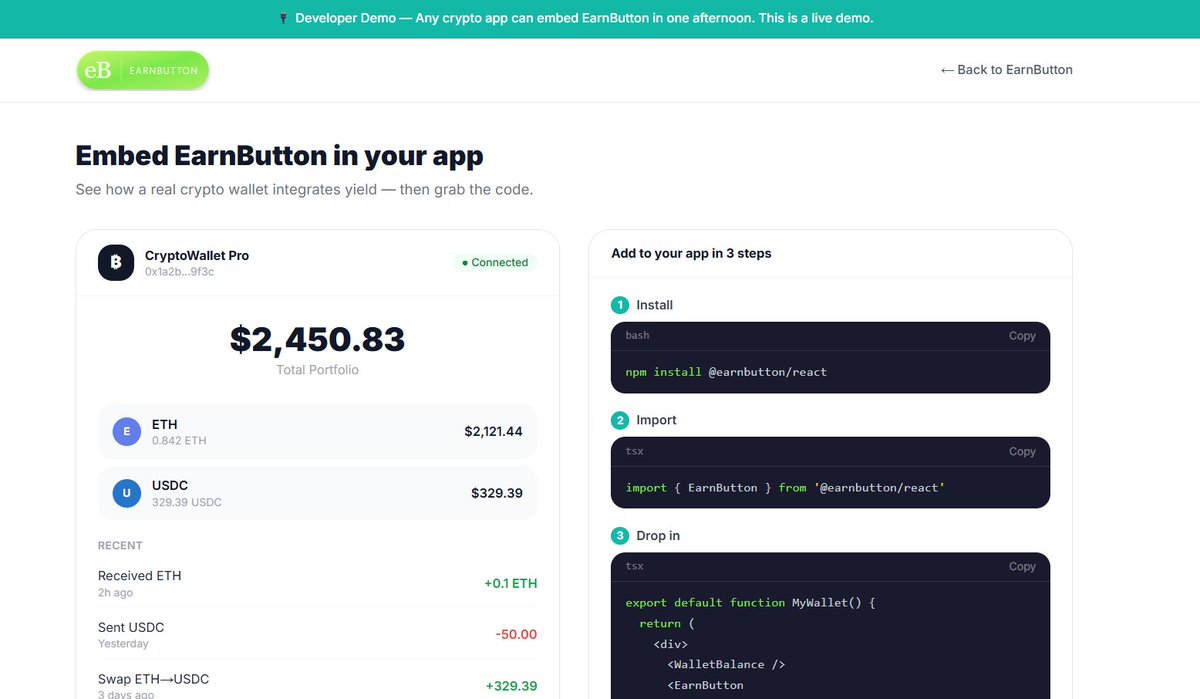Click the Developer Demo banner text

point(584,19)
